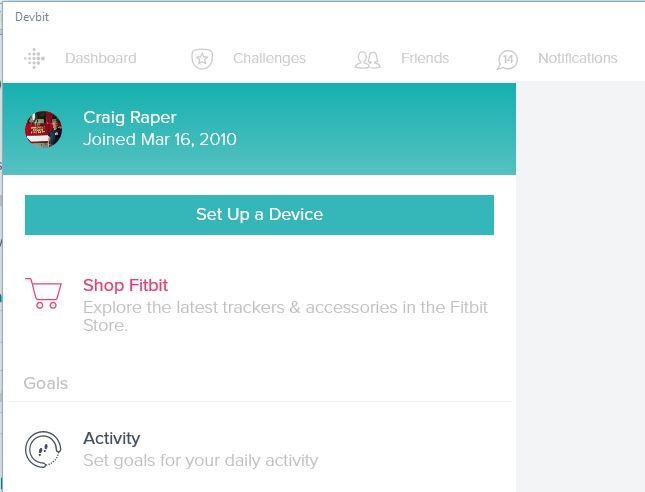This screenshot has width=645, height=492.
Task: Click the pink shopping cart icon
Action: click(44, 293)
